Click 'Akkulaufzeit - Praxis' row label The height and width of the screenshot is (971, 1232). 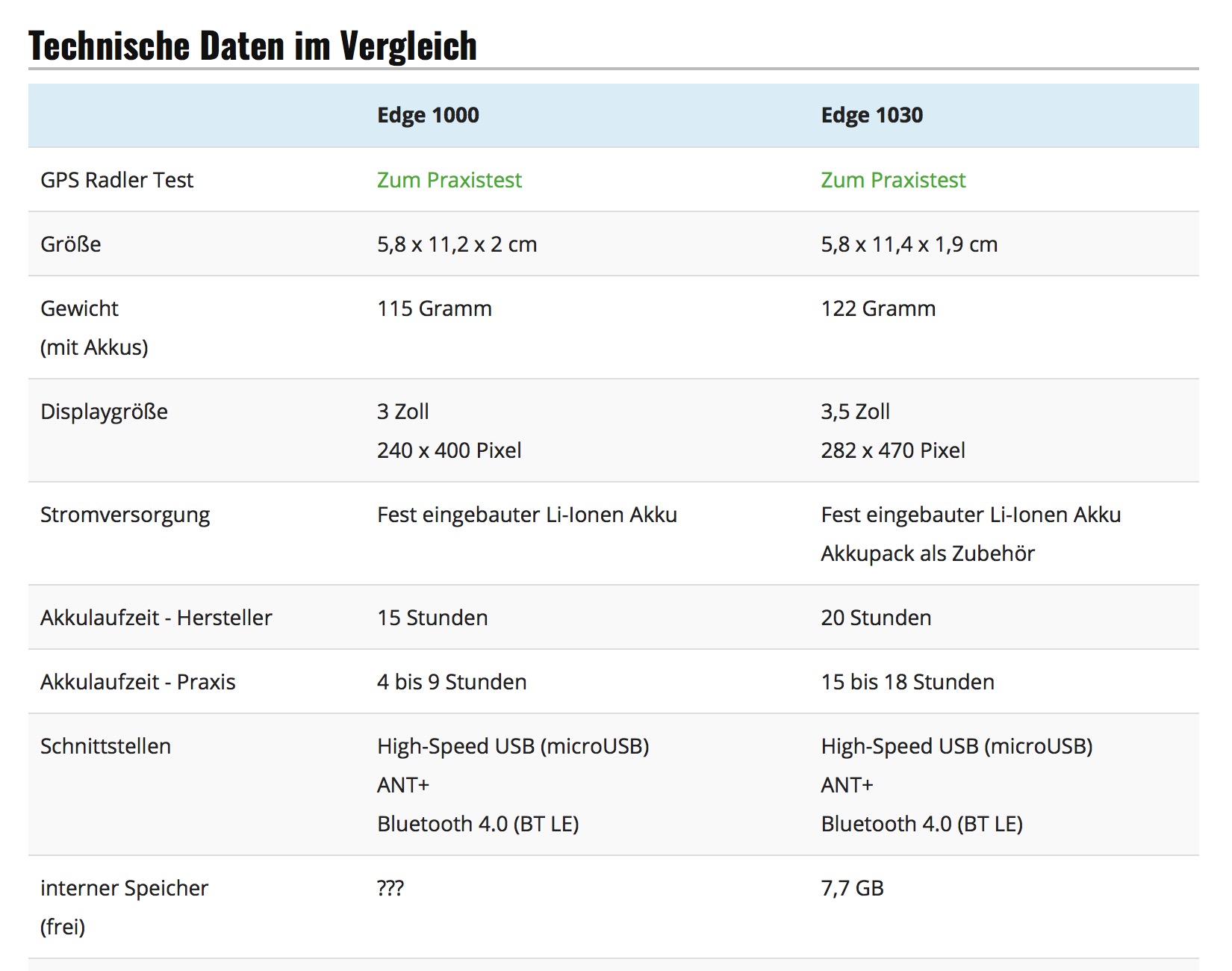[x=138, y=682]
